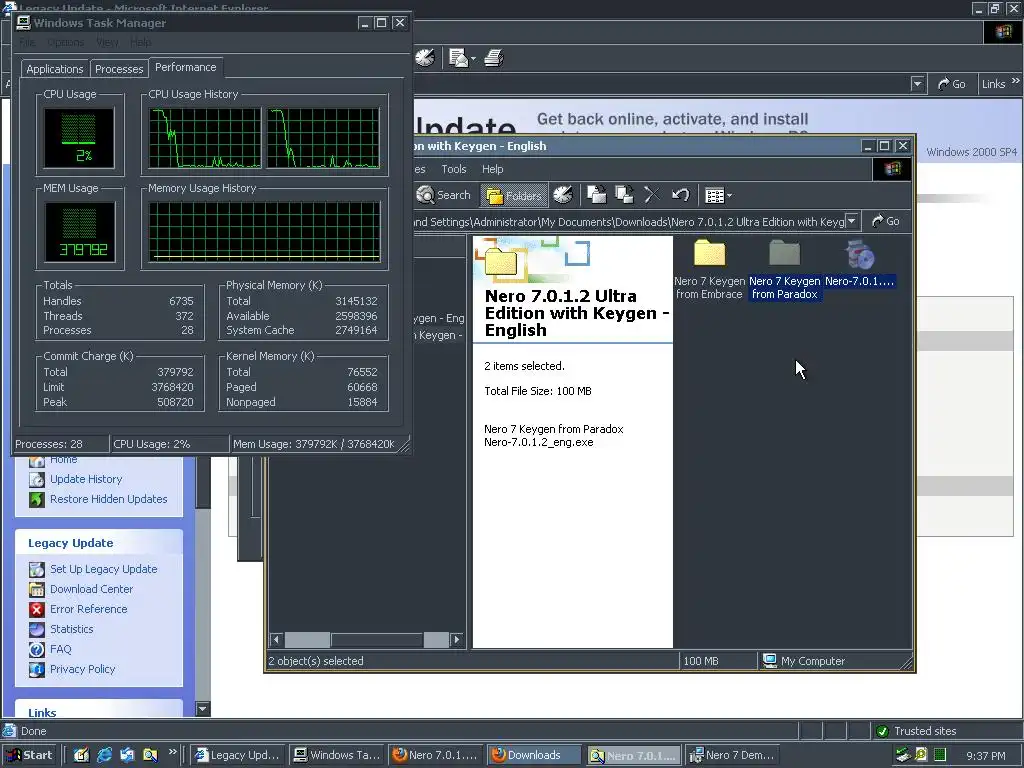Expand the Links toolbar chevron in Internet Explorer
The image size is (1024, 768).
click(1016, 81)
